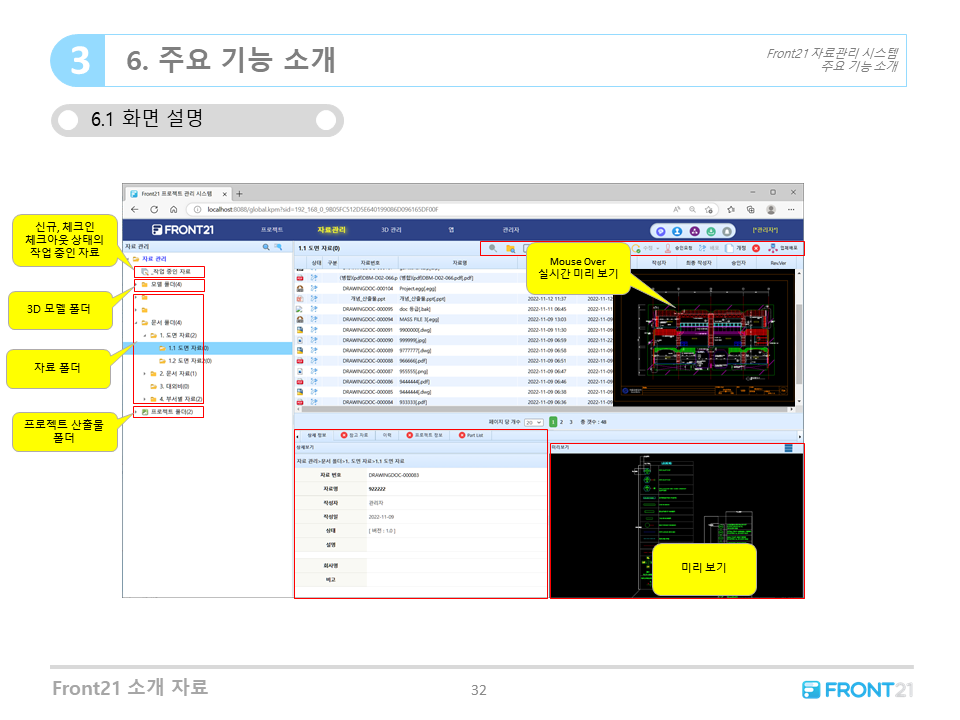The width and height of the screenshot is (960, 720).
Task: Open the browser favorites star icon
Action: pos(731,209)
